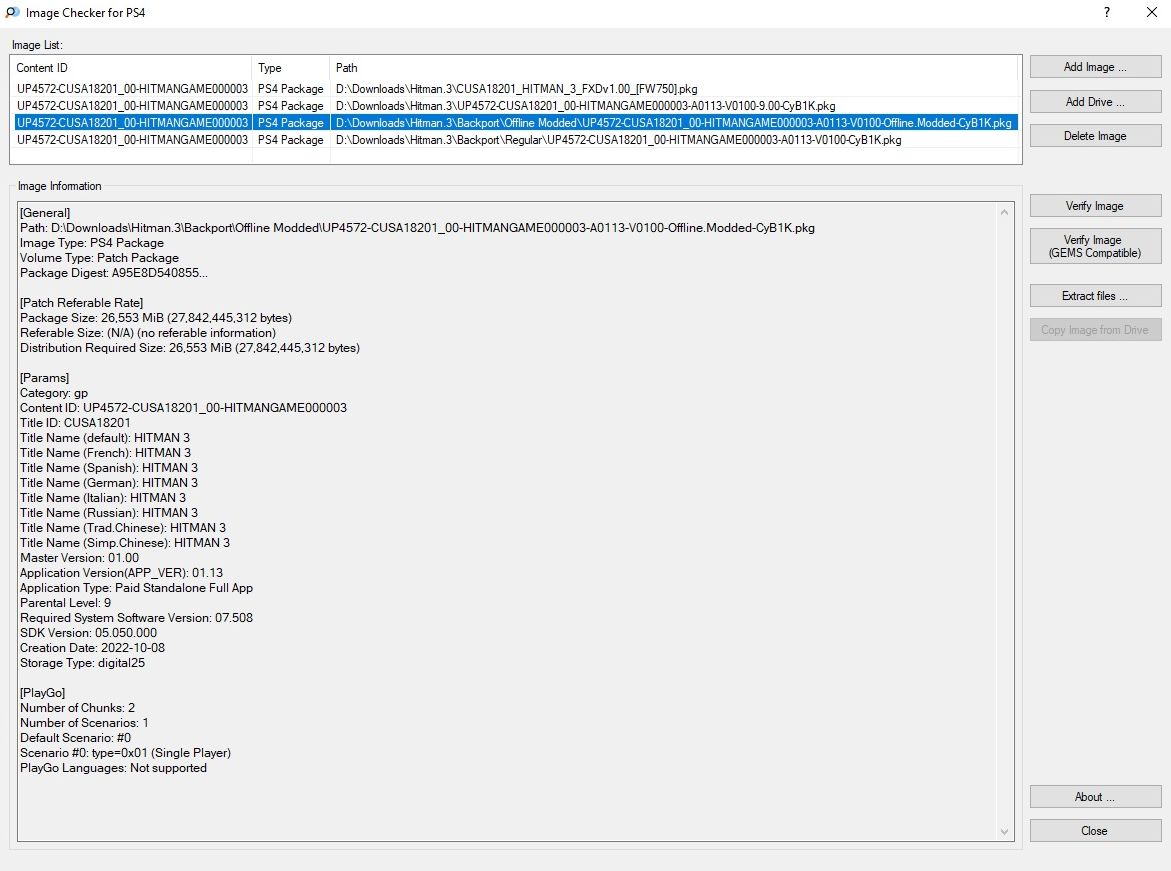Click the Verify Image button
This screenshot has width=1171, height=871.
click(1095, 206)
